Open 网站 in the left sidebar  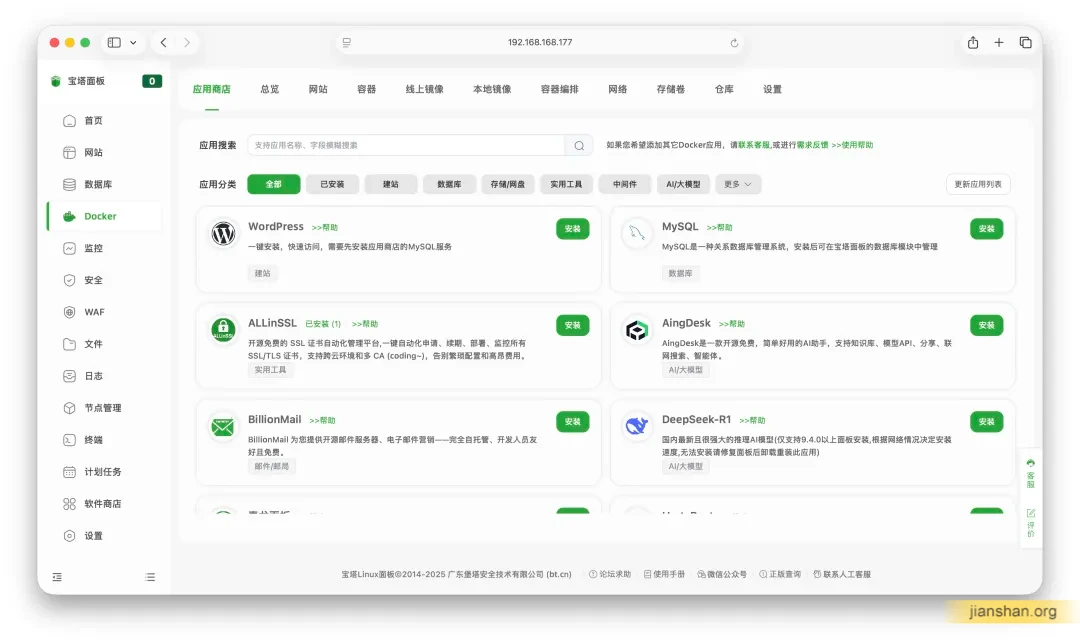coord(93,152)
